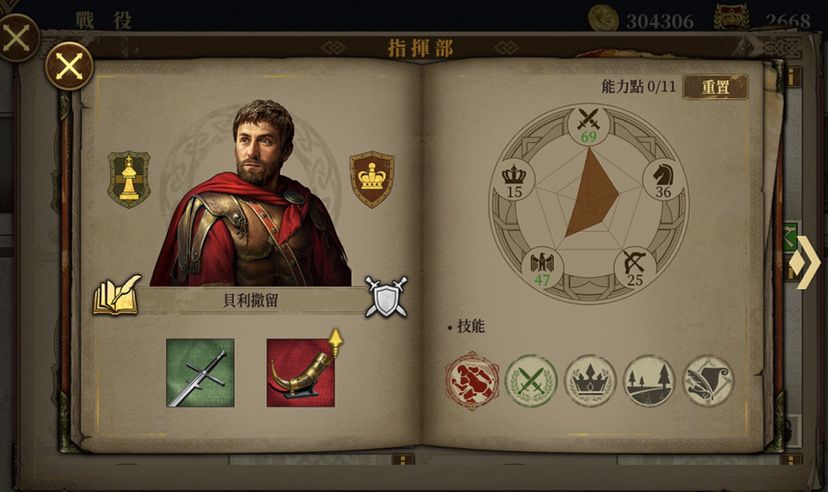This screenshot has height=492, width=828.
Task: Open the crown wreath skill icon
Action: click(590, 381)
